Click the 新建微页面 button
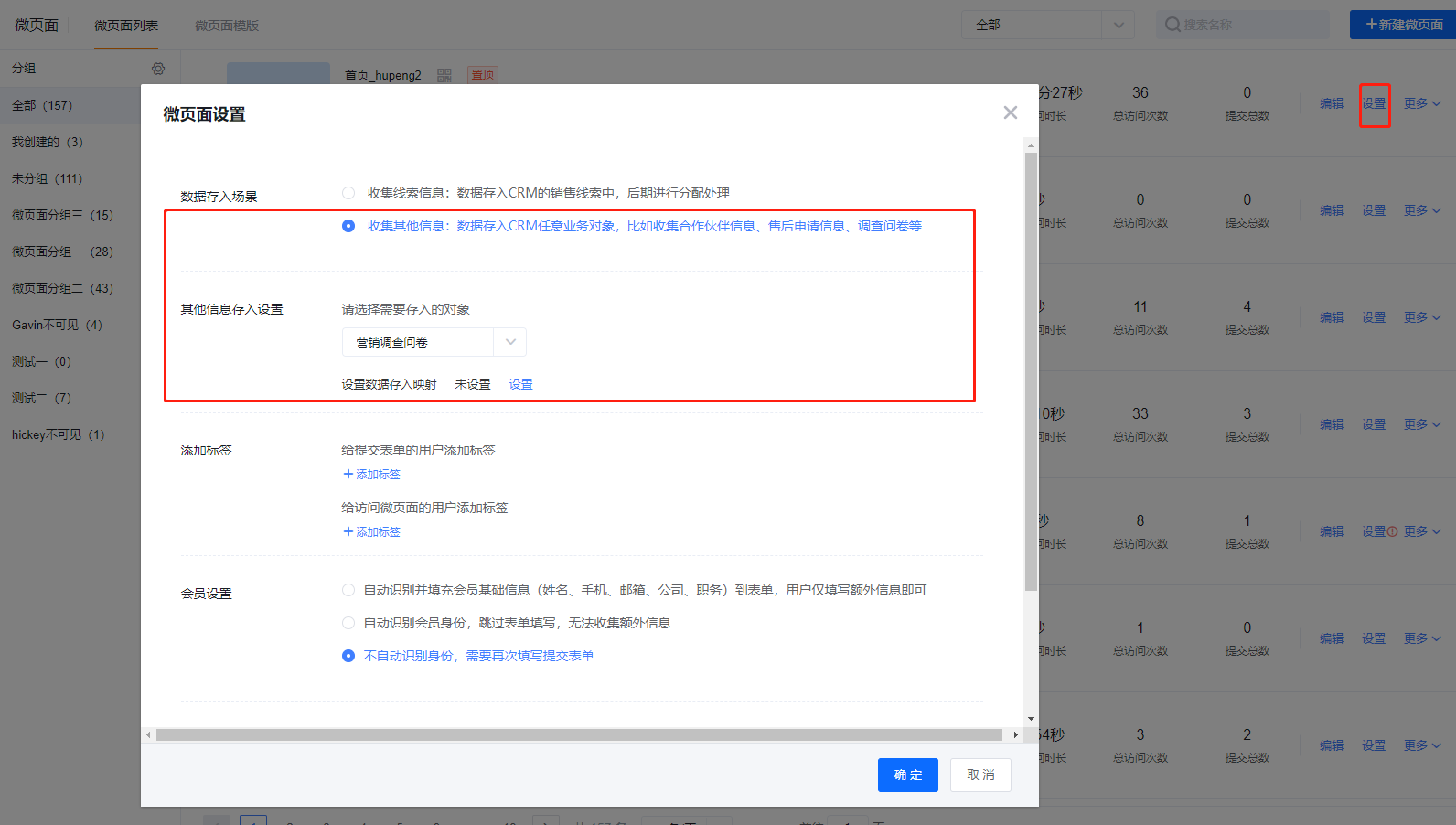 tap(1403, 25)
